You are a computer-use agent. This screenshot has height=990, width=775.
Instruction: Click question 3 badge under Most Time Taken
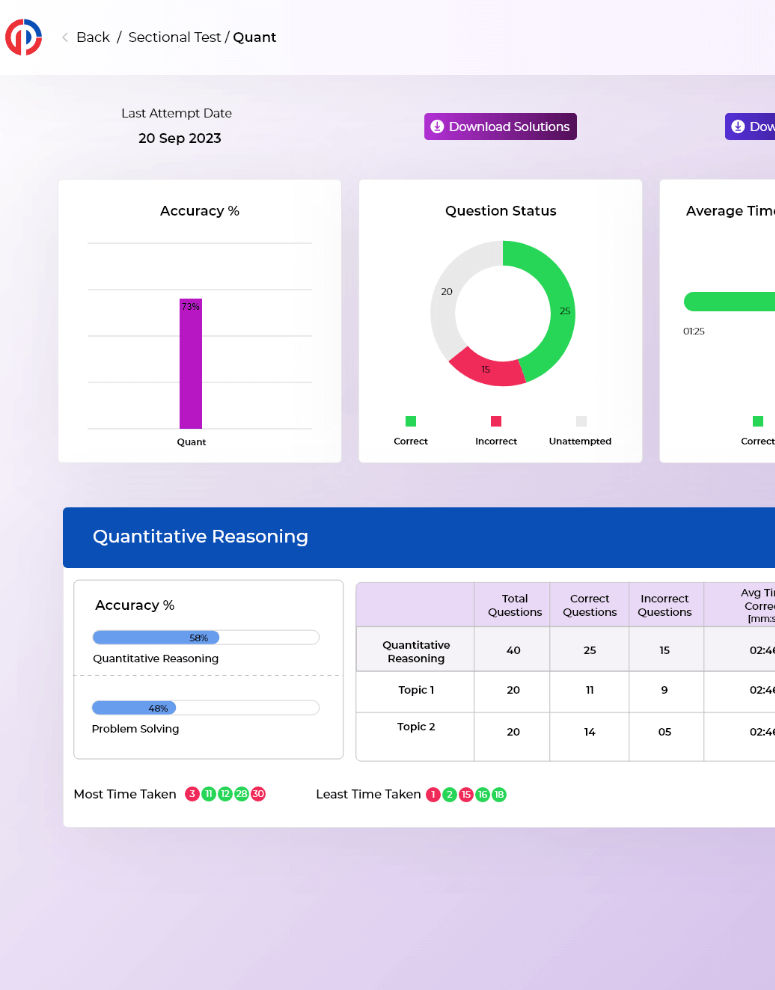point(192,794)
